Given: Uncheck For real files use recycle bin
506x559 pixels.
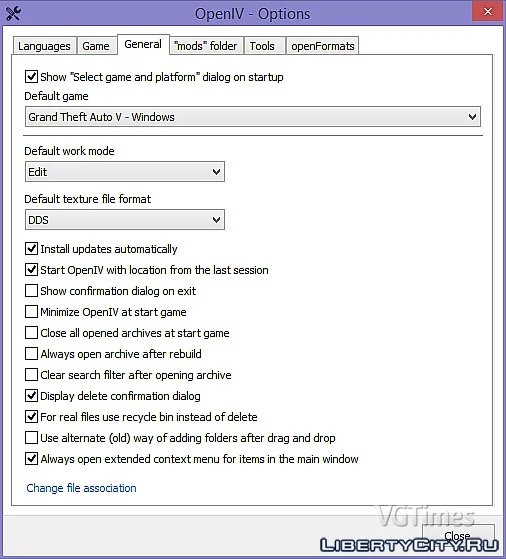Looking at the screenshot, I should pos(31,416).
